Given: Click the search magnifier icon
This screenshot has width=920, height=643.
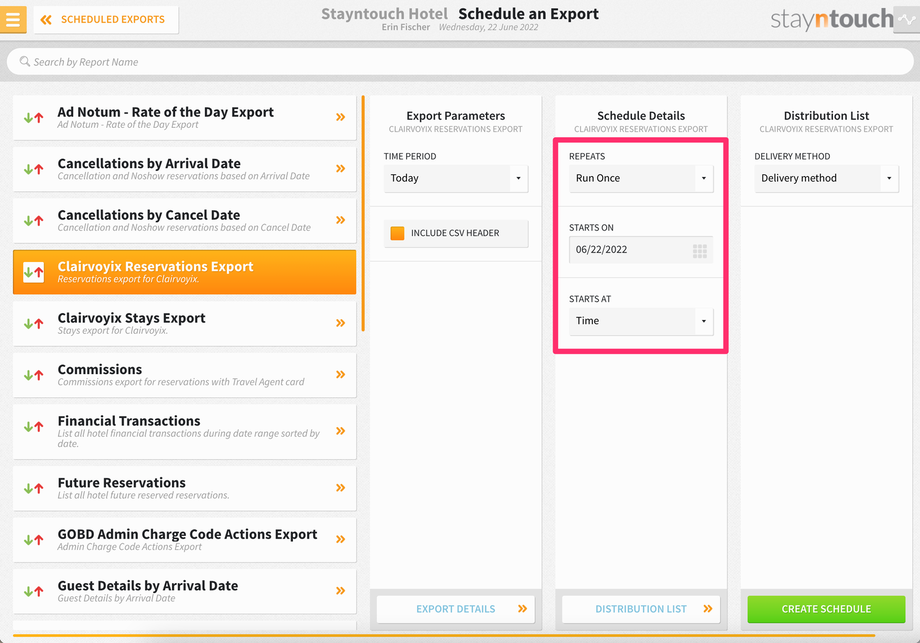Looking at the screenshot, I should [x=25, y=61].
